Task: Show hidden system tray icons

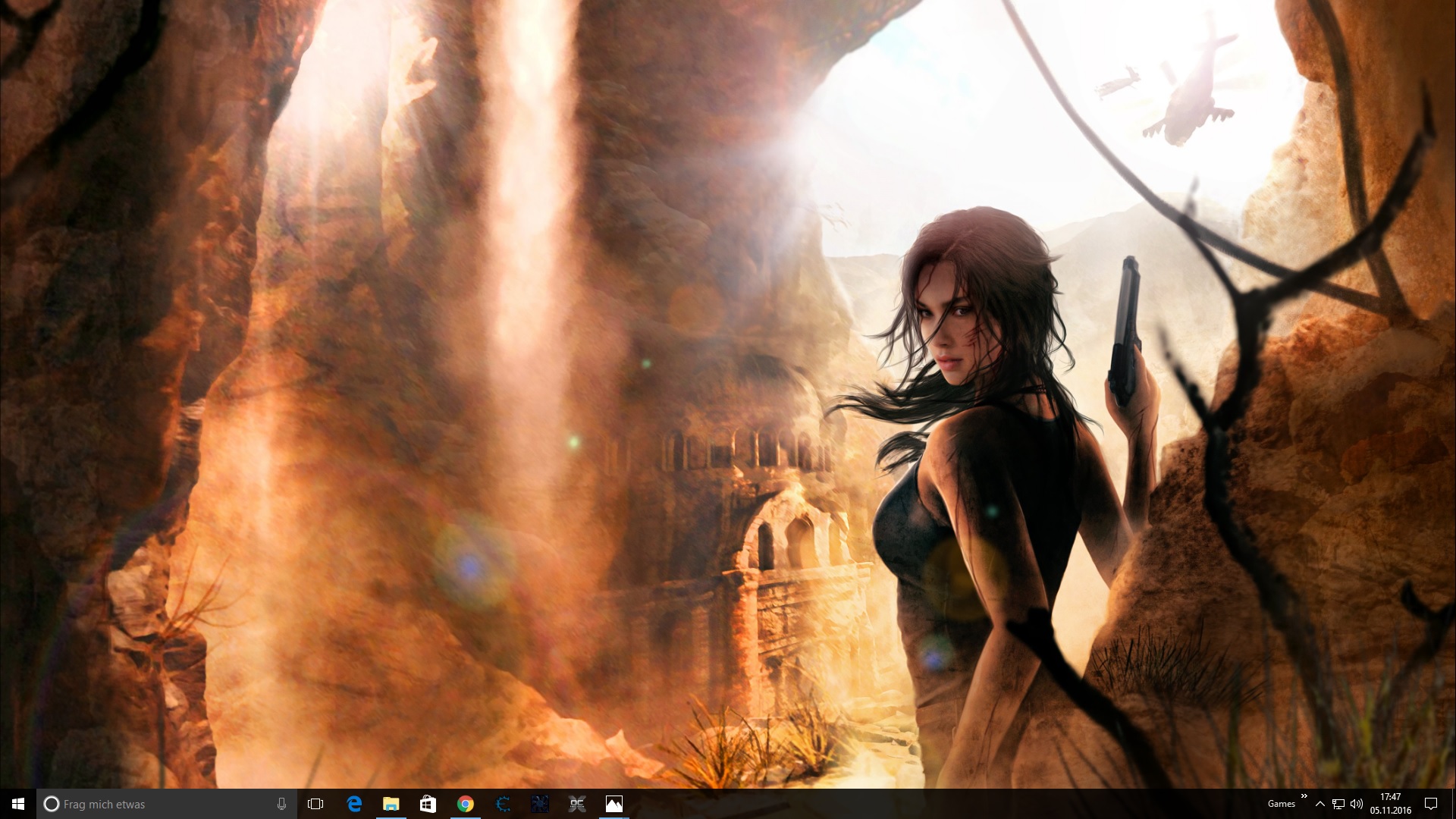Action: (x=1320, y=804)
